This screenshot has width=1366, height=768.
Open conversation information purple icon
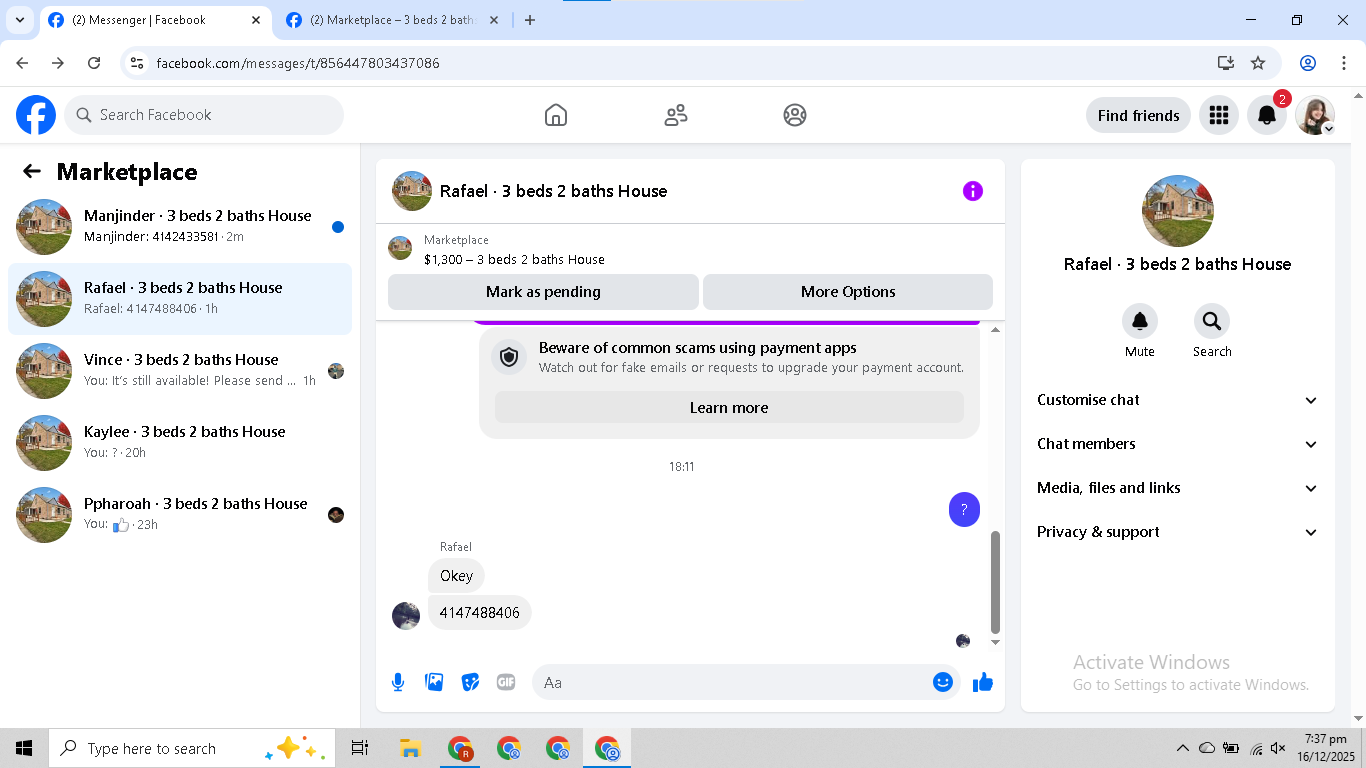973,191
